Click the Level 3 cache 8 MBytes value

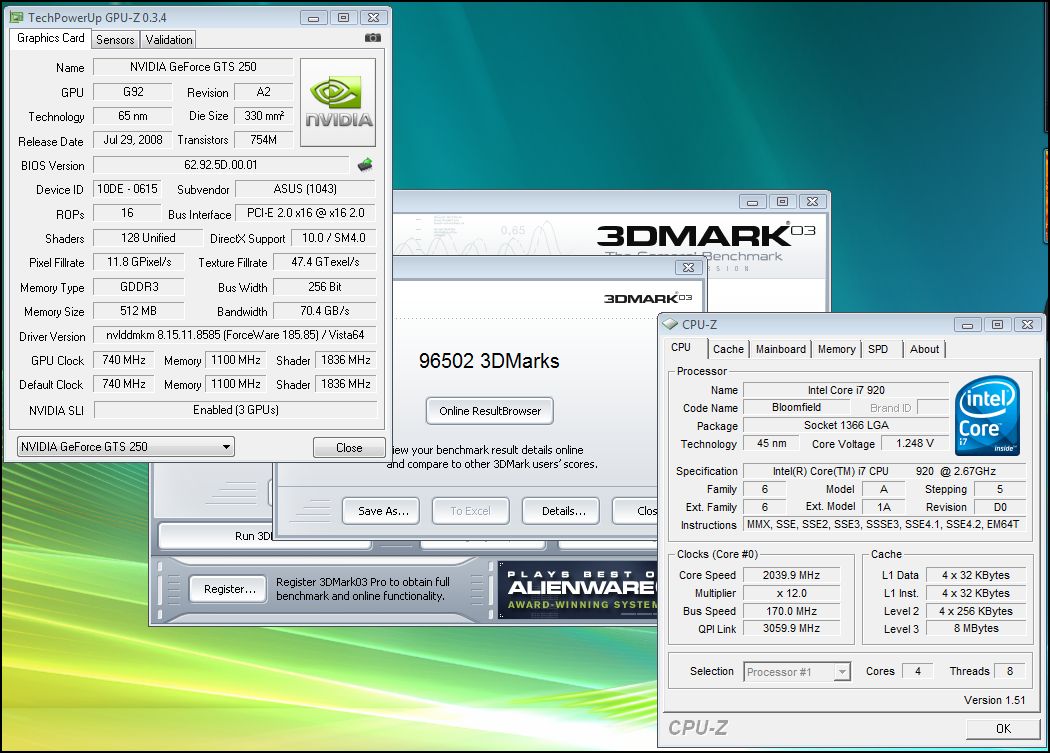(976, 628)
